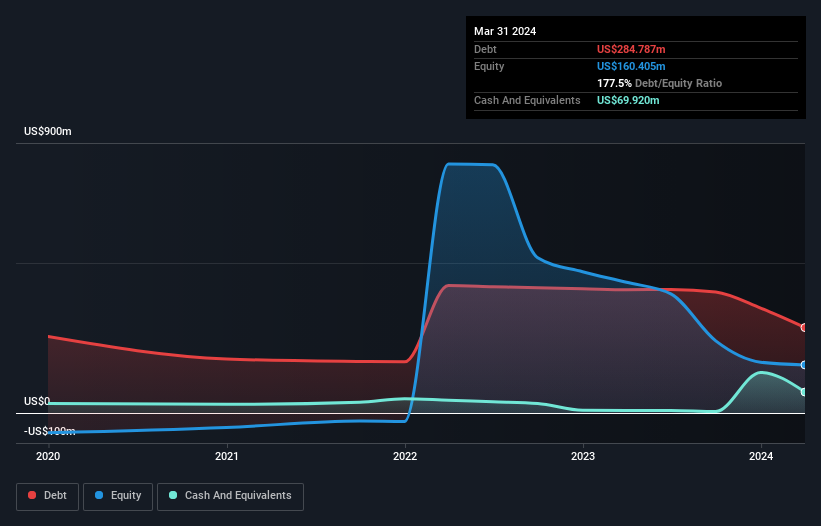Viewport: 821px width, 526px height.
Task: Click the Equity row label in tooltip
Action: pos(489,66)
